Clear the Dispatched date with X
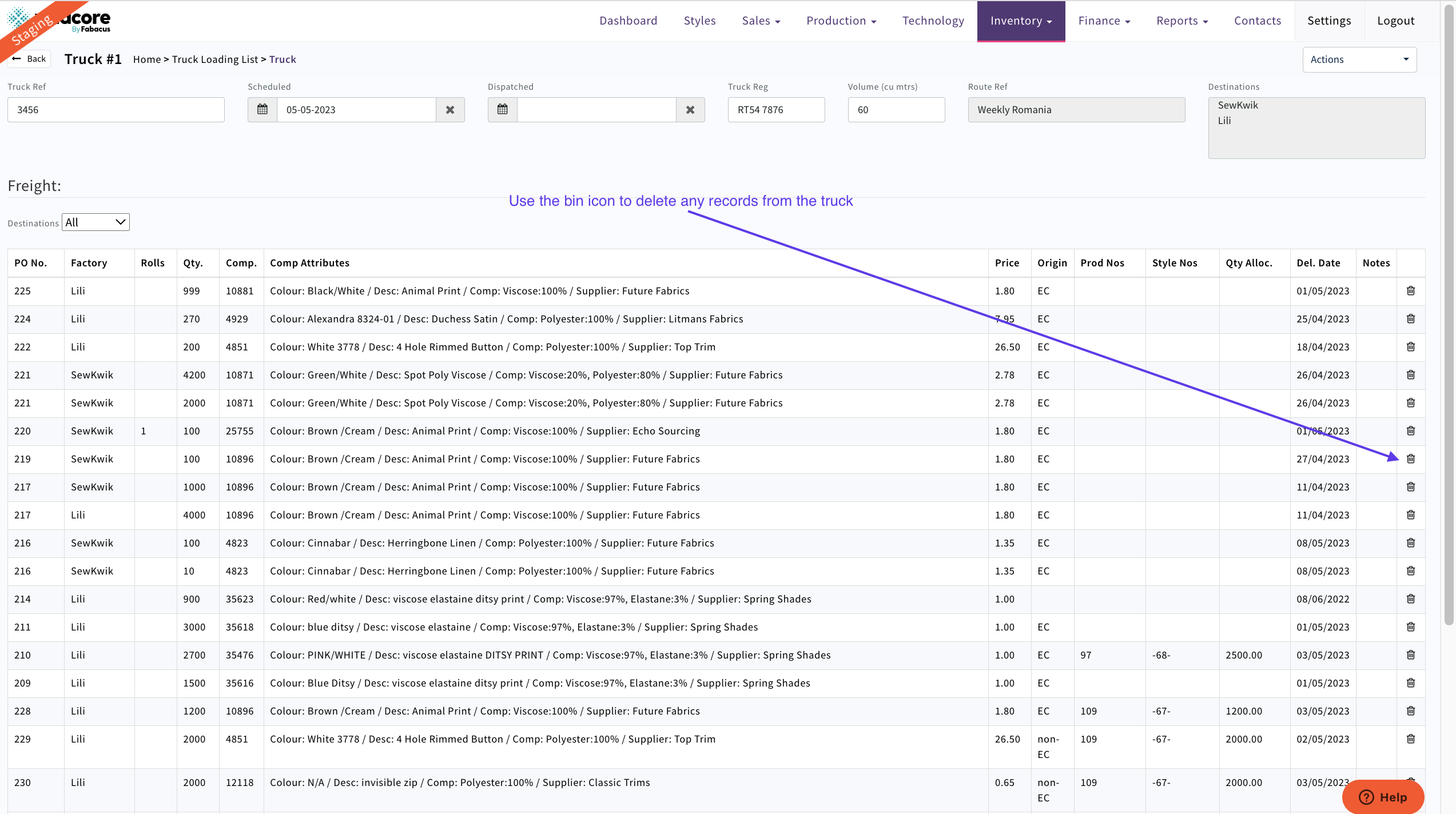1456x814 pixels. tap(690, 110)
